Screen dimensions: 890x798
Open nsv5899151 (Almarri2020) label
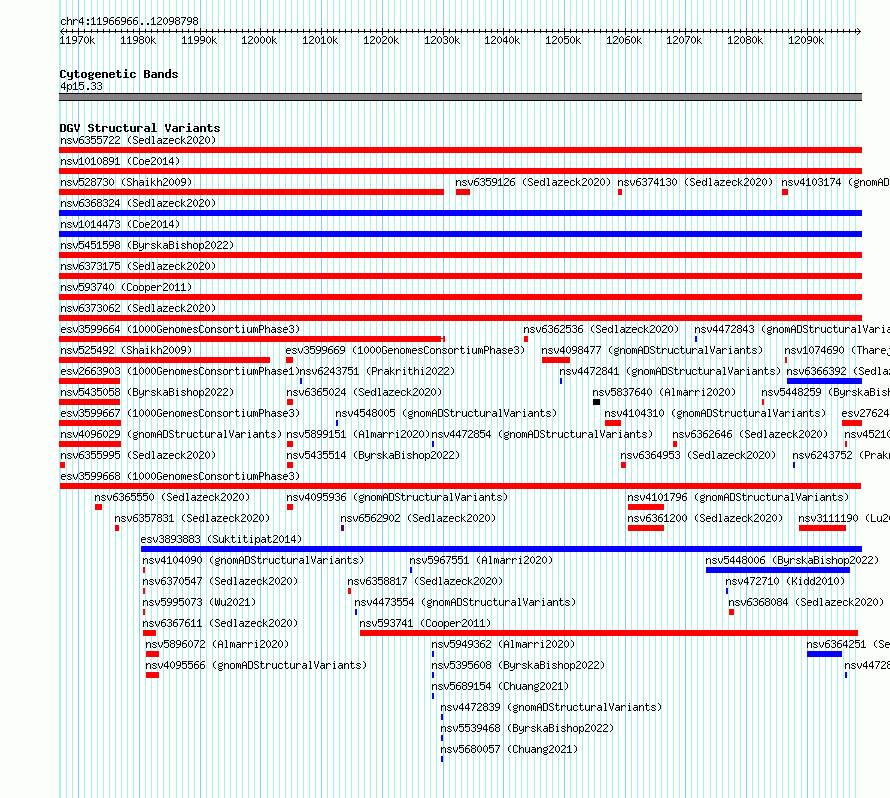pos(358,434)
